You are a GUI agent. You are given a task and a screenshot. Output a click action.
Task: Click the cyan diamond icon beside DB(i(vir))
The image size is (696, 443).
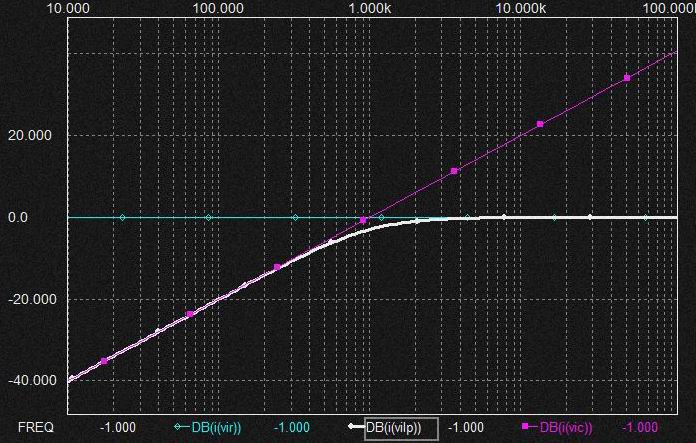(182, 427)
